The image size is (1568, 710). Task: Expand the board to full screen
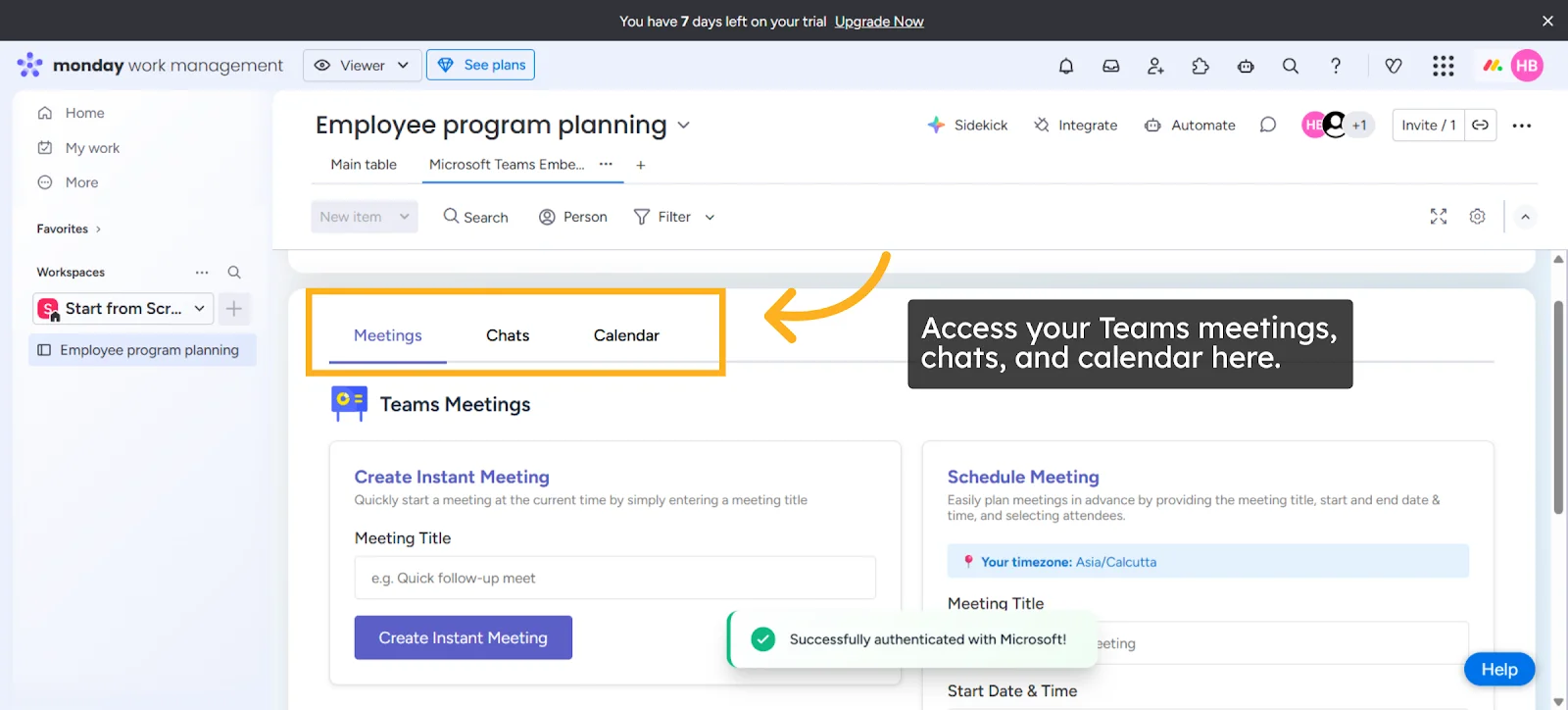(x=1438, y=217)
